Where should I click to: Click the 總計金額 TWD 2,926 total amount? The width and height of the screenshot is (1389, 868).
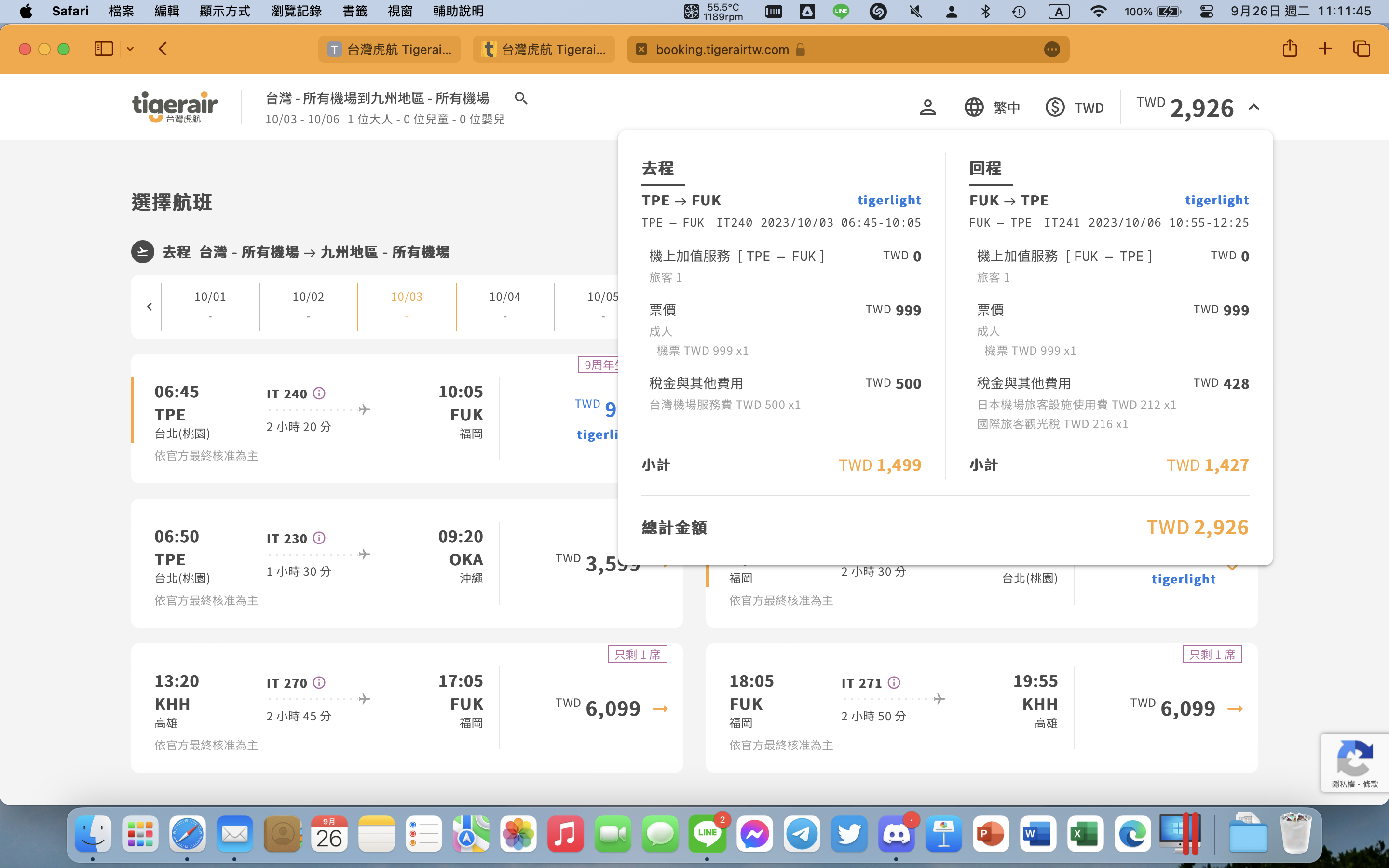coord(1198,527)
